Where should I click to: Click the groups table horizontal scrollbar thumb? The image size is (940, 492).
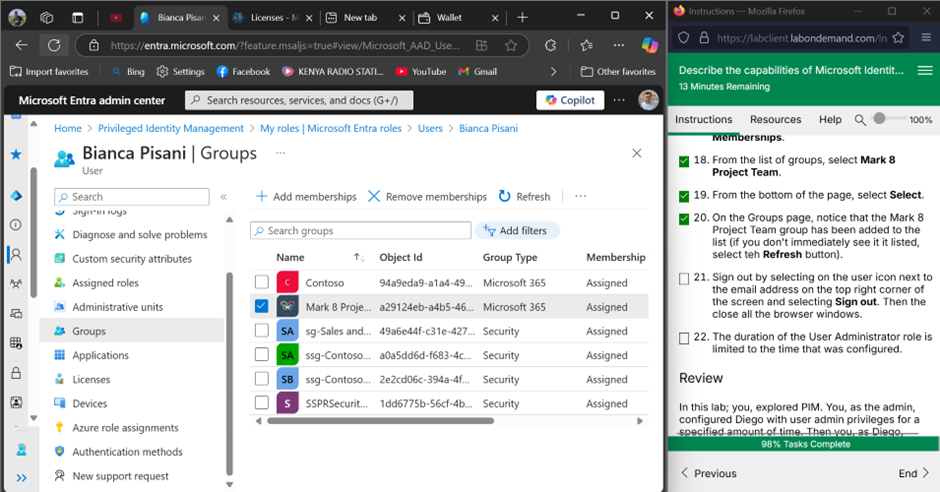(380, 421)
